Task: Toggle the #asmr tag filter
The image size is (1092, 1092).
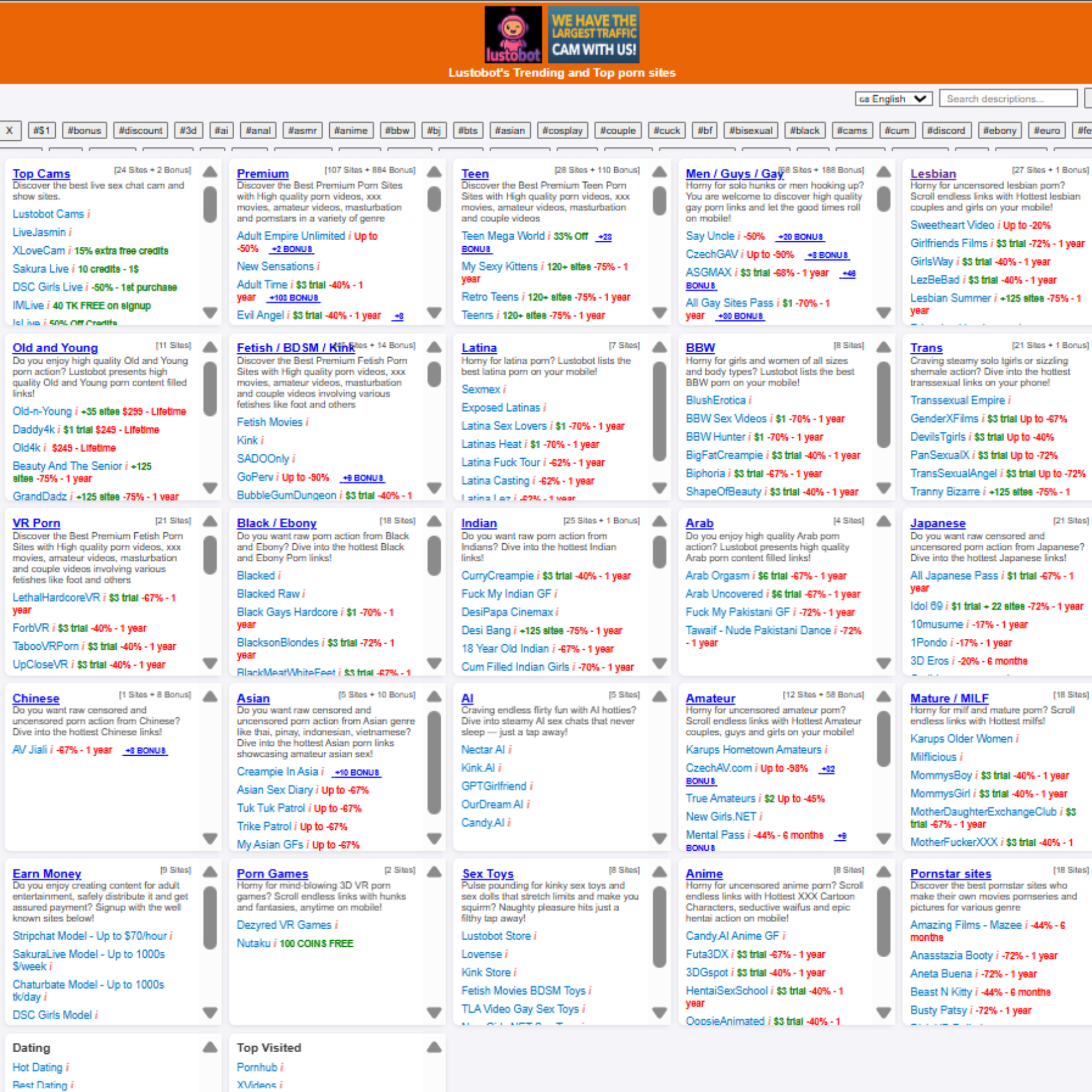Action: [302, 130]
